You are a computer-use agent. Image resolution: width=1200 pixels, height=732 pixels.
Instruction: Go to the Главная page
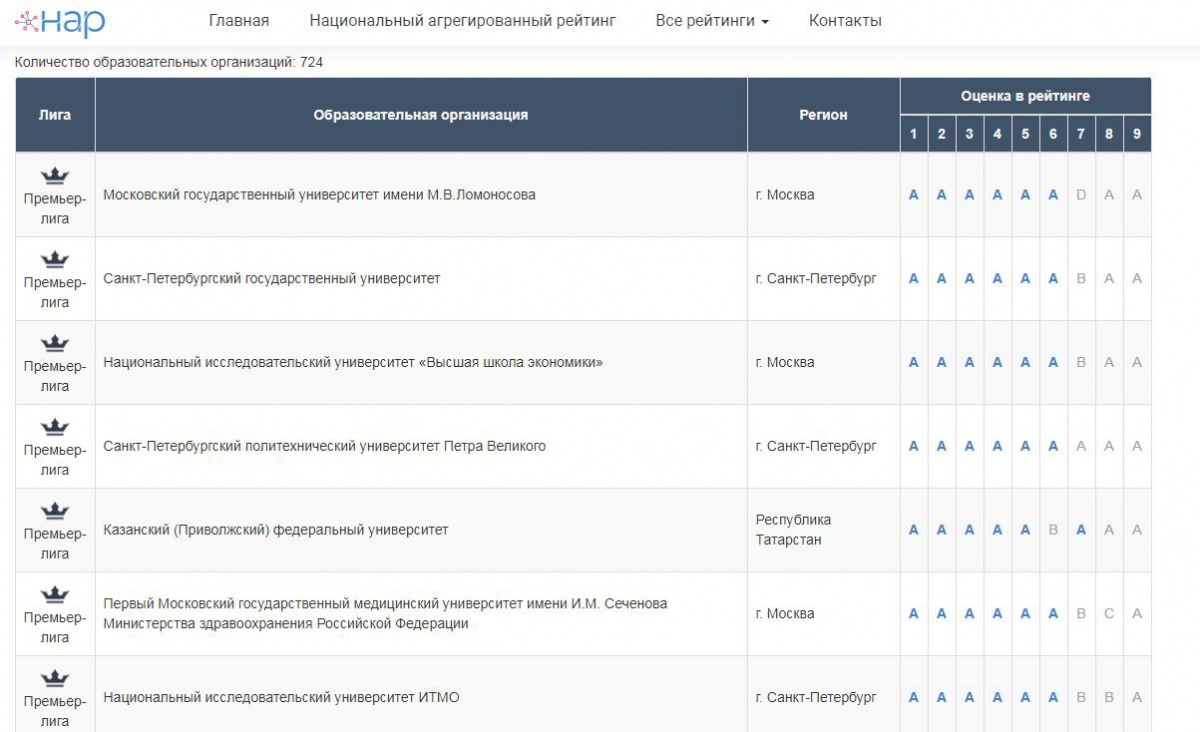(239, 21)
